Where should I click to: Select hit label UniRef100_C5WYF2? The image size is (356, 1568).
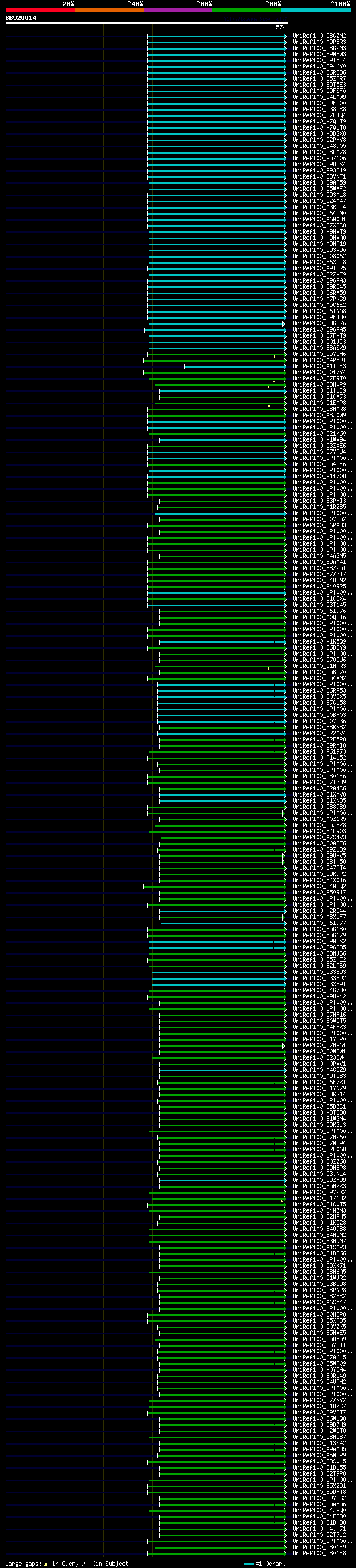[x=319, y=189]
